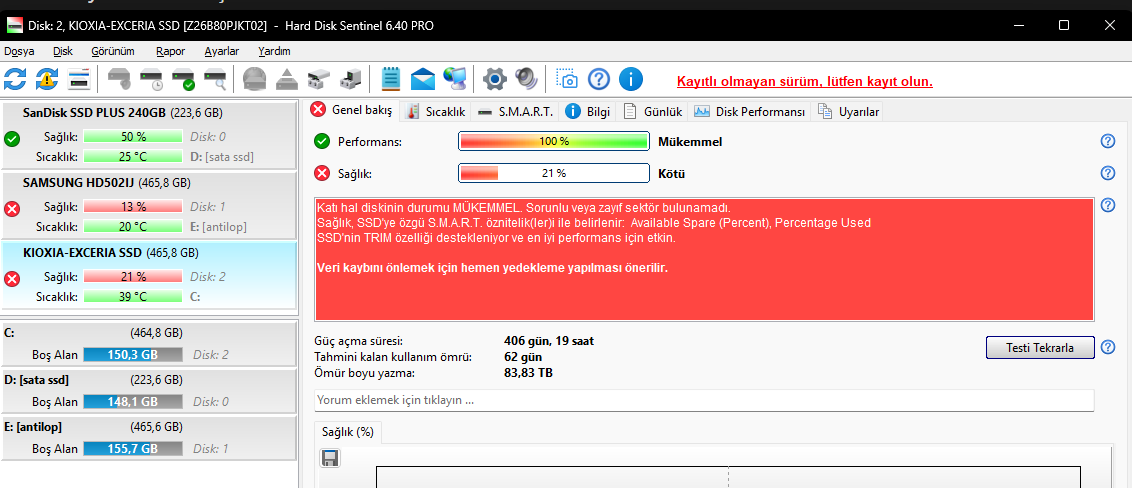Viewport: 1132px width, 488px height.
Task: Select the C: partition entry
Action: coord(148,344)
